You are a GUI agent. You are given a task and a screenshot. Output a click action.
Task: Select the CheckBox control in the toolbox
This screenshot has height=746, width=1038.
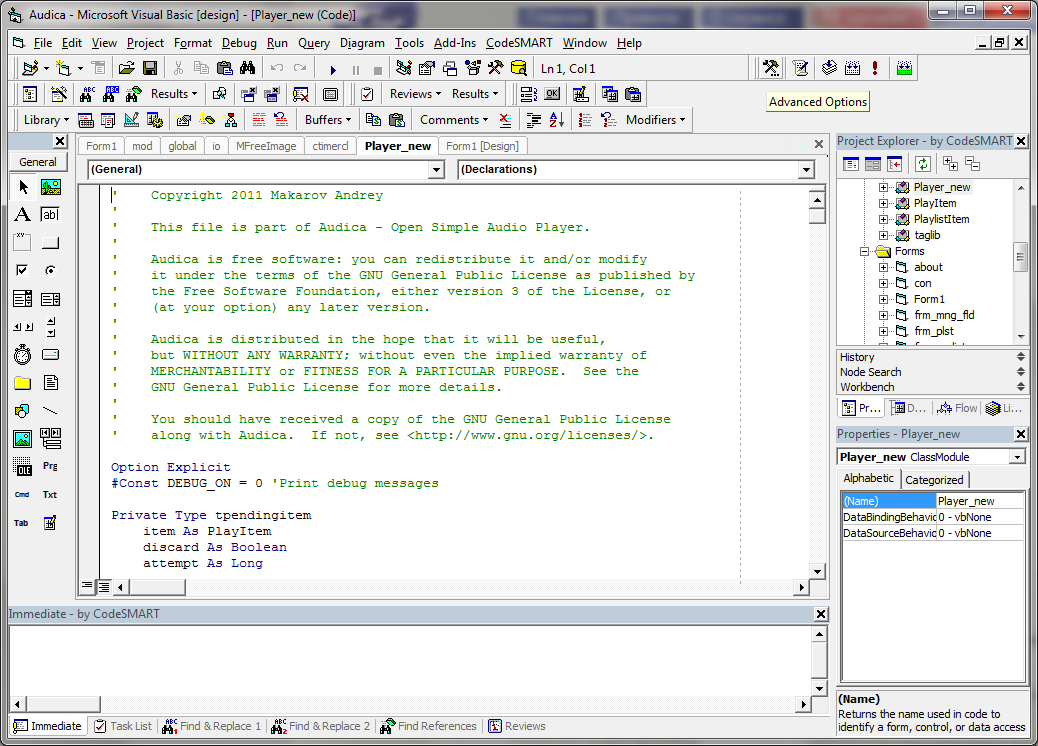tap(23, 270)
